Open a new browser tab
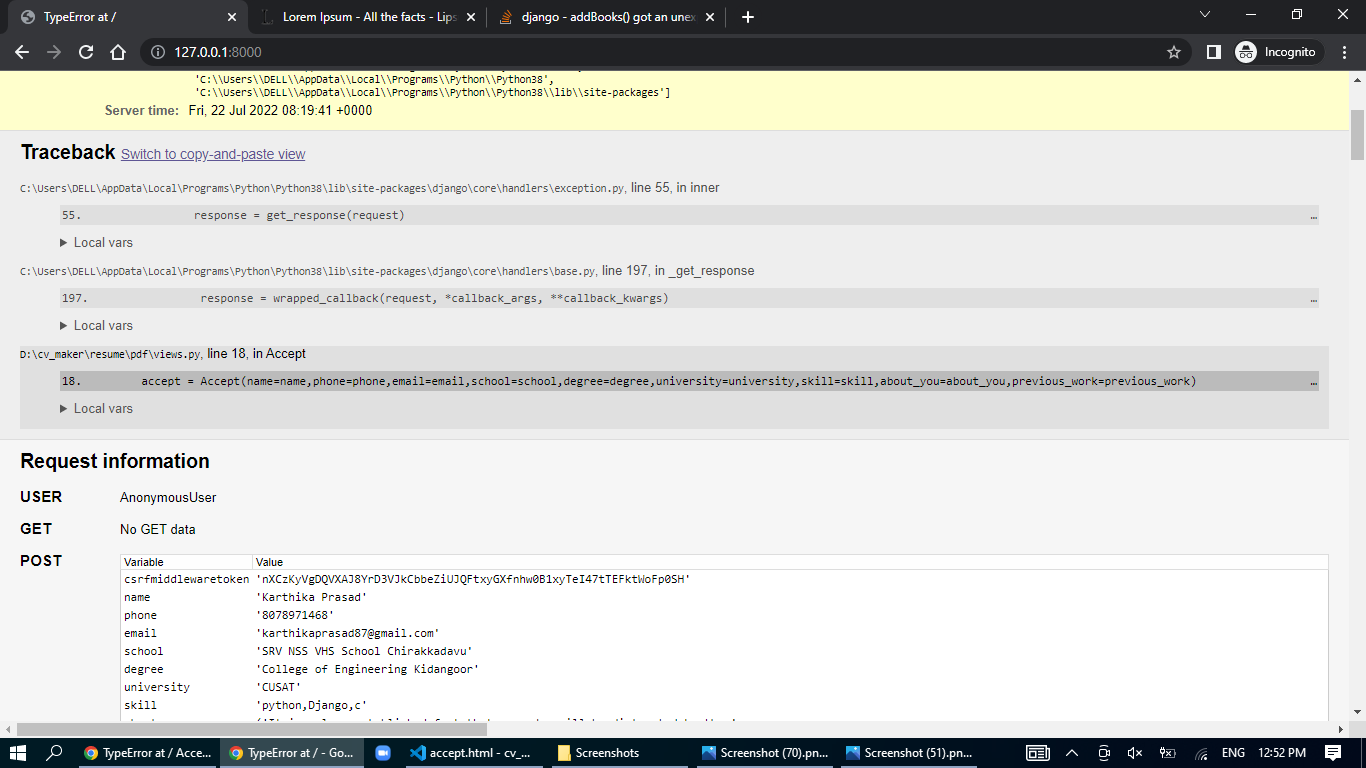Screen dimensions: 1366x768 (748, 17)
